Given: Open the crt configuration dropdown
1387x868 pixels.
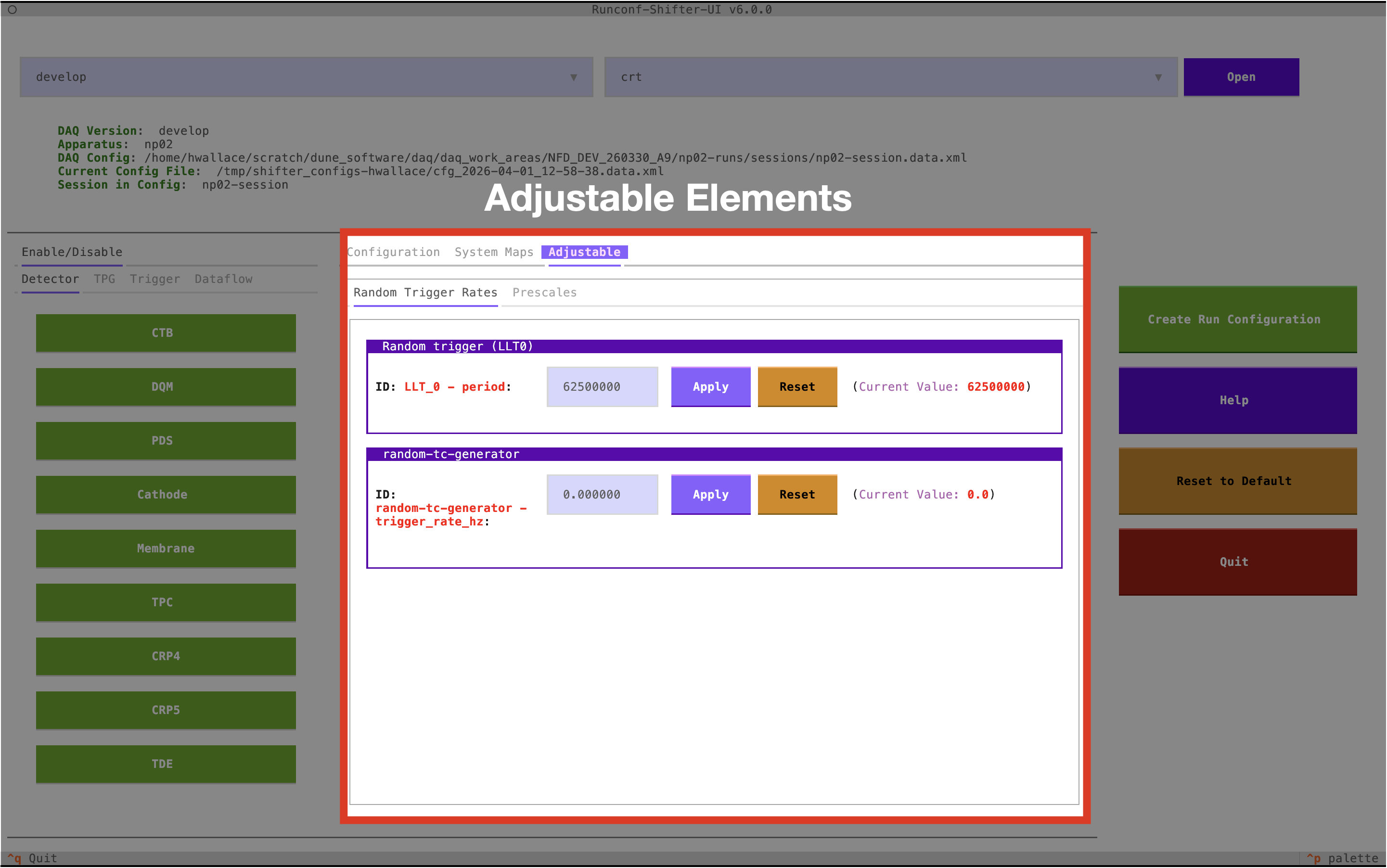Looking at the screenshot, I should tap(890, 77).
